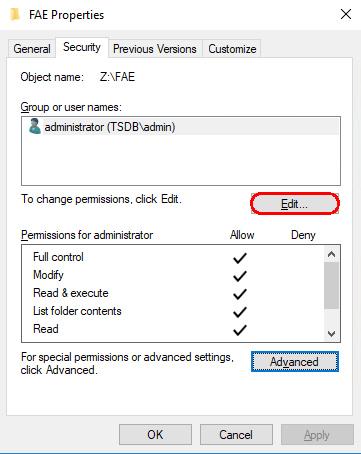Click the permissions list scrollbar thumb
Viewport: 361px width, 454px height.
point(331,285)
